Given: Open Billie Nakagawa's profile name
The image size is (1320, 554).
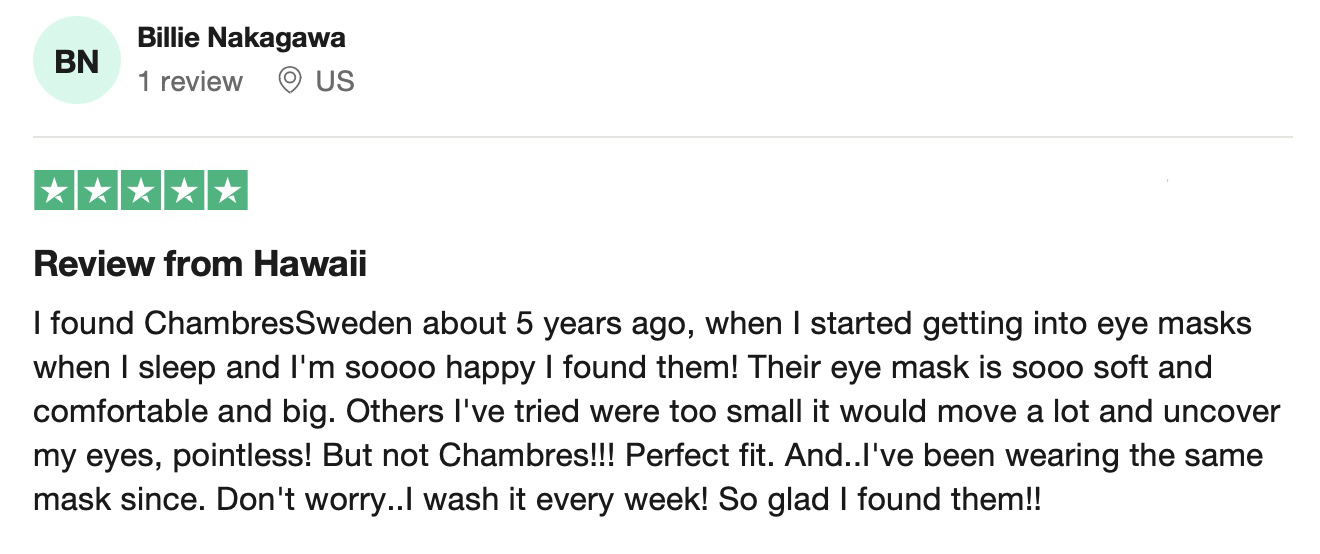Looking at the screenshot, I should [x=241, y=39].
